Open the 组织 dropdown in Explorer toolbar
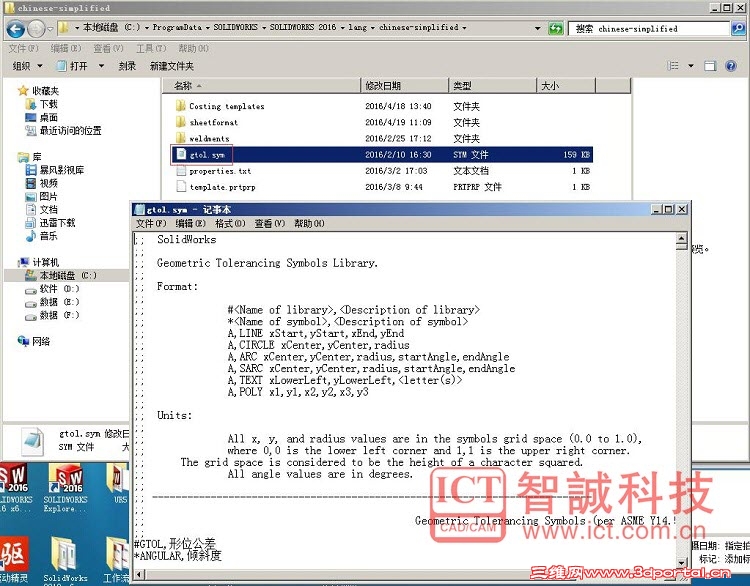This screenshot has width=750, height=586. tap(27, 66)
